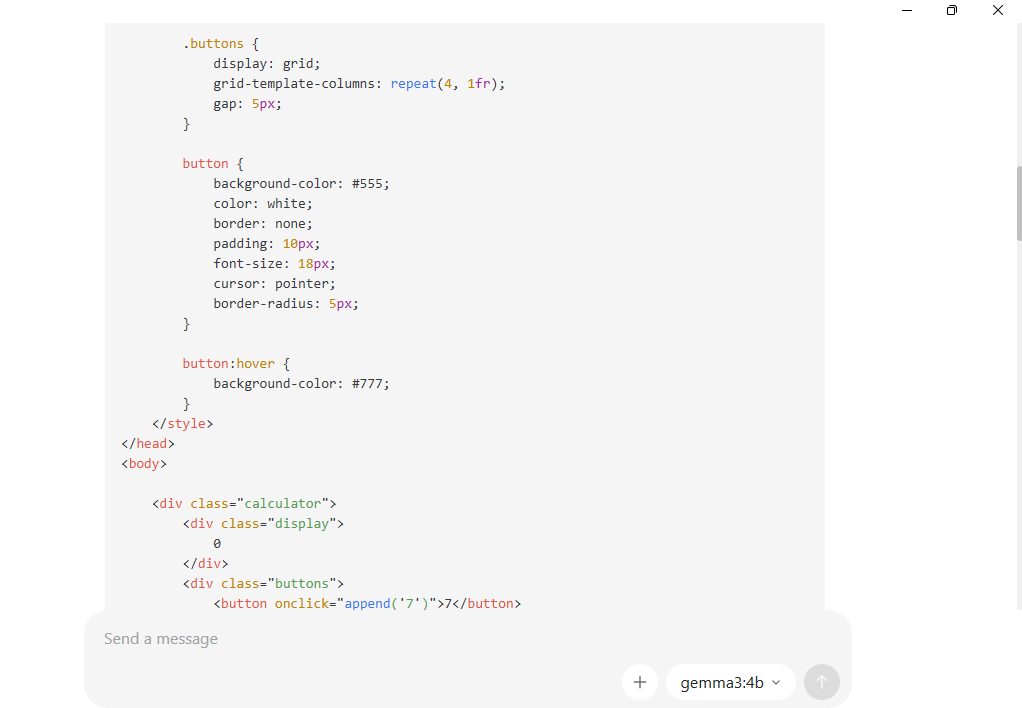Click the '#555' background-color value
The width and height of the screenshot is (1022, 708).
pos(367,184)
